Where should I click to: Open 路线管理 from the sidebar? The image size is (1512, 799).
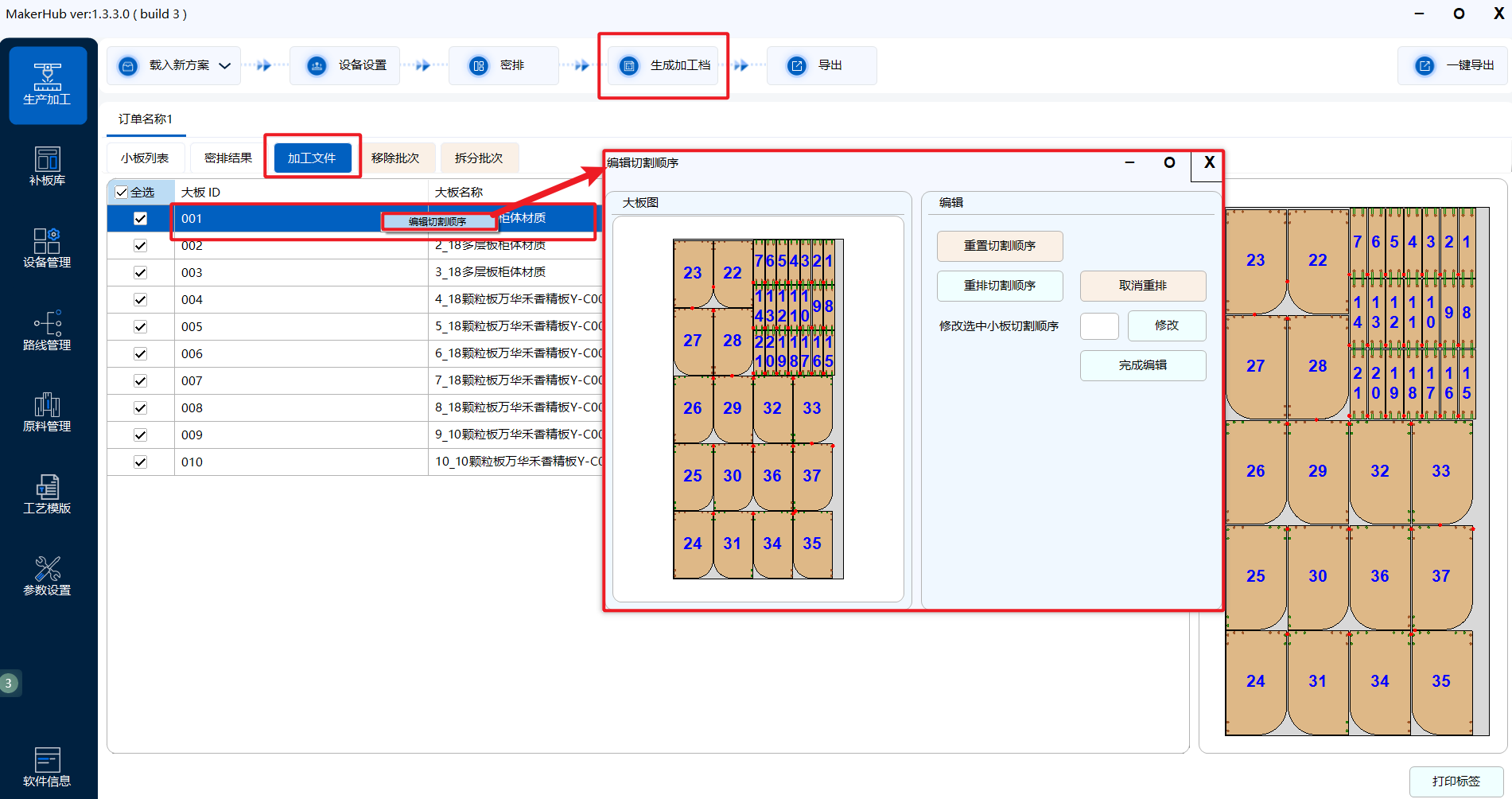point(48,330)
